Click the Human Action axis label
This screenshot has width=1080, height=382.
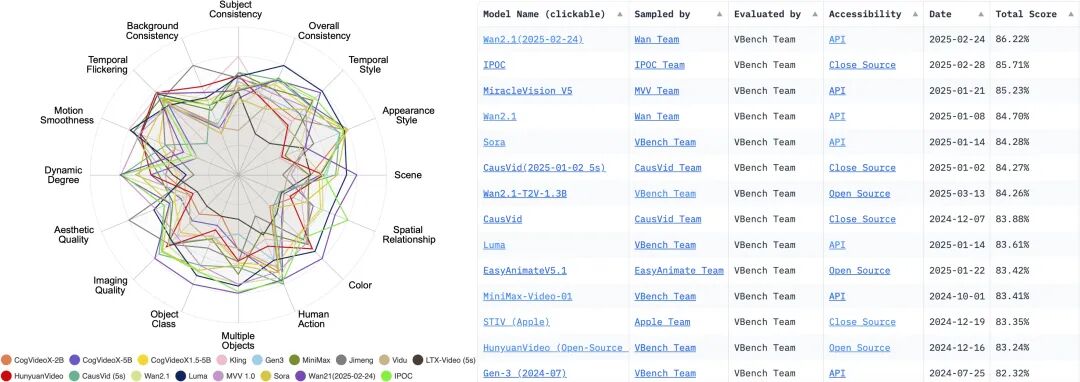coord(313,319)
